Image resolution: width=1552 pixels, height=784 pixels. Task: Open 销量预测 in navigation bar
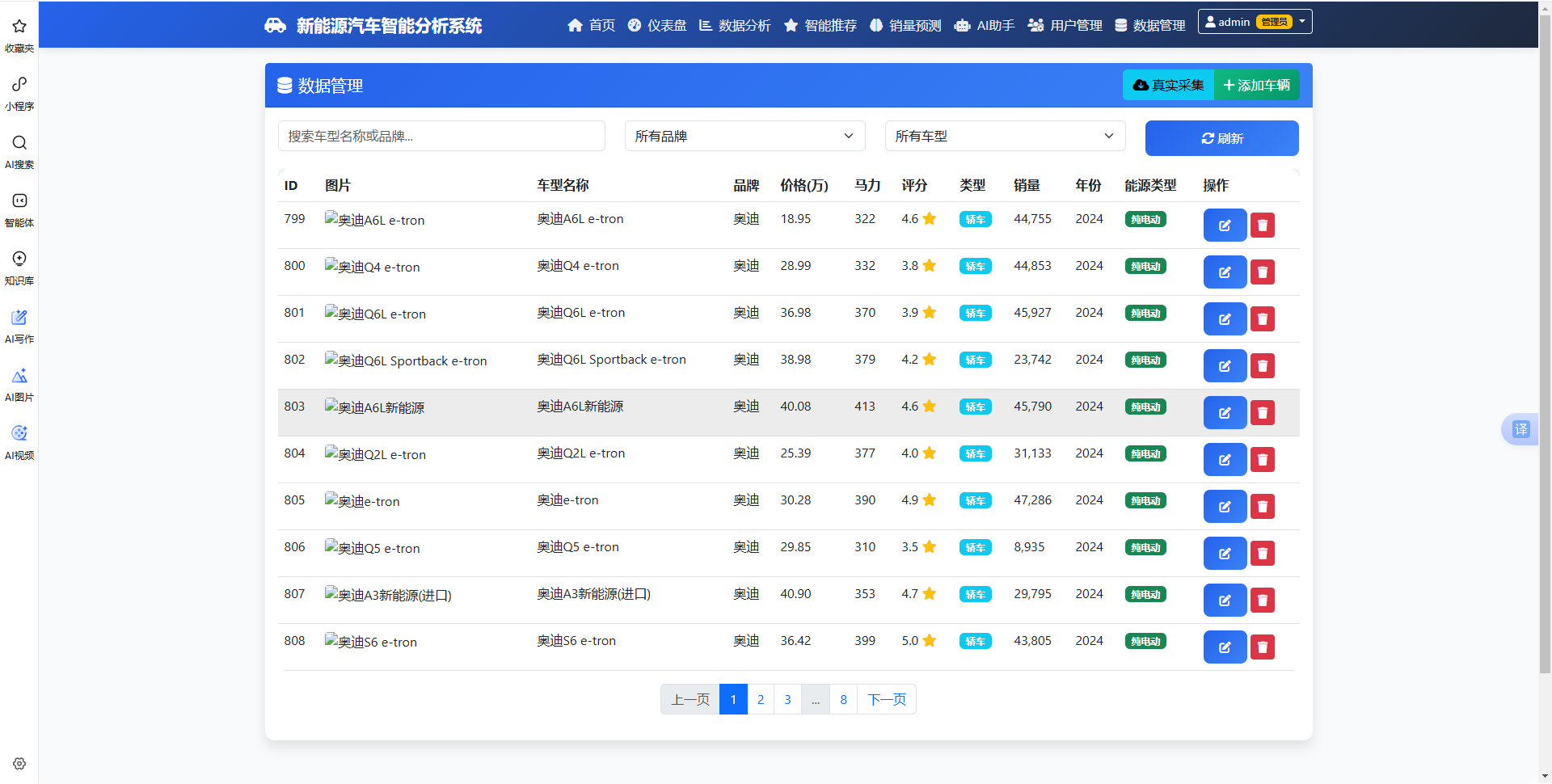pos(905,26)
